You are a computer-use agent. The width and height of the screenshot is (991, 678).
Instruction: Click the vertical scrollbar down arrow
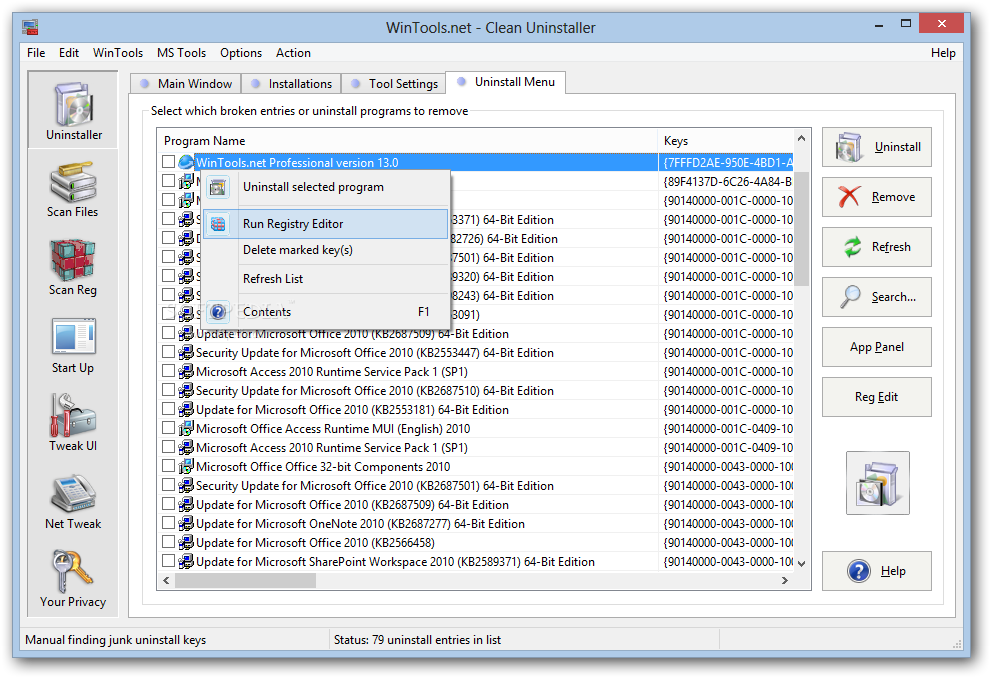point(801,563)
